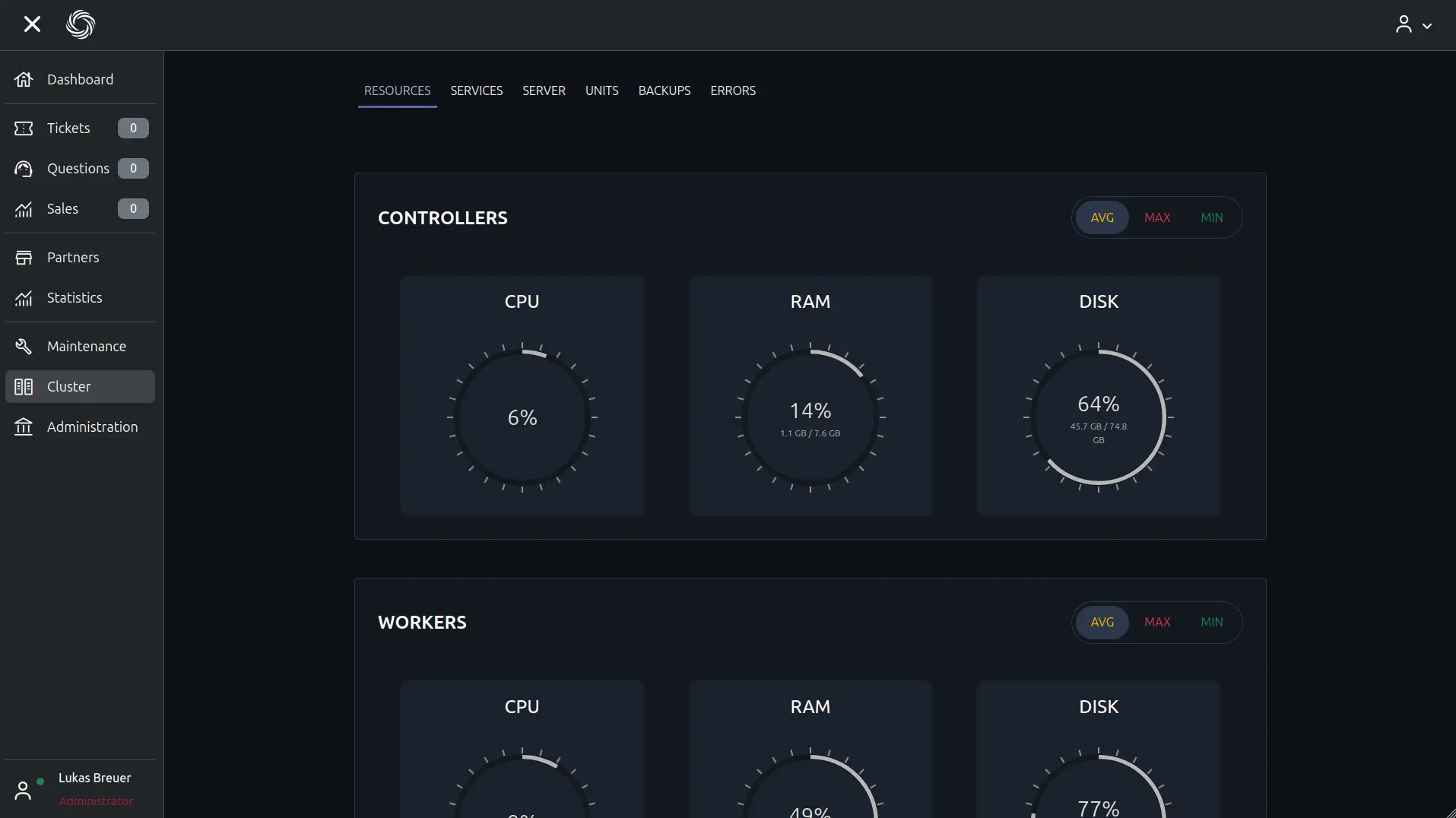Select AVG for Workers section
The image size is (1456, 818).
pyautogui.click(x=1102, y=623)
